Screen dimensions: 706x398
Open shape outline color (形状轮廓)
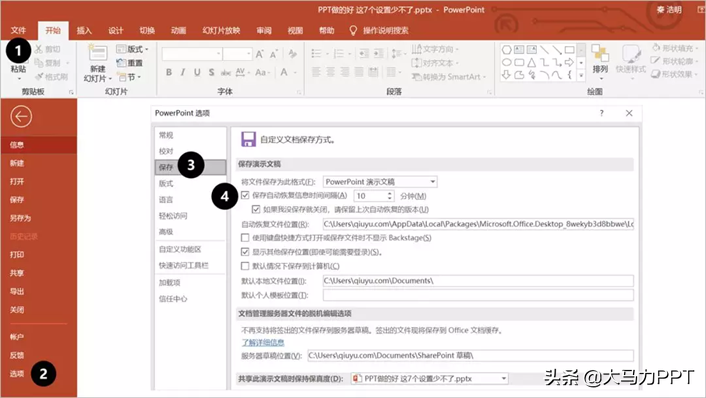674,61
